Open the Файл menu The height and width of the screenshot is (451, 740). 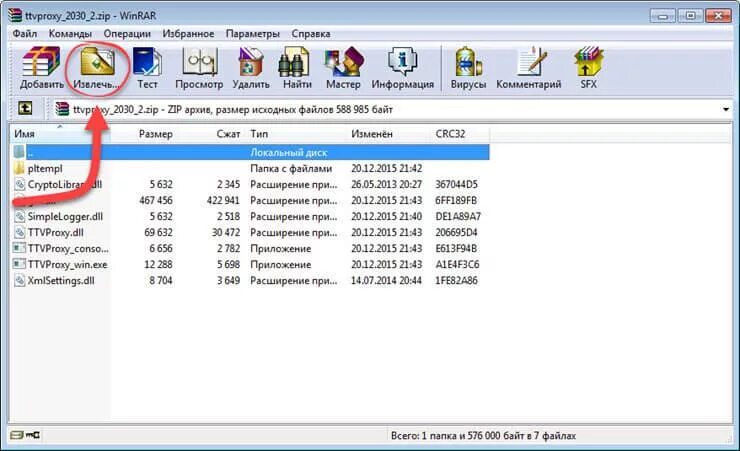click(25, 34)
